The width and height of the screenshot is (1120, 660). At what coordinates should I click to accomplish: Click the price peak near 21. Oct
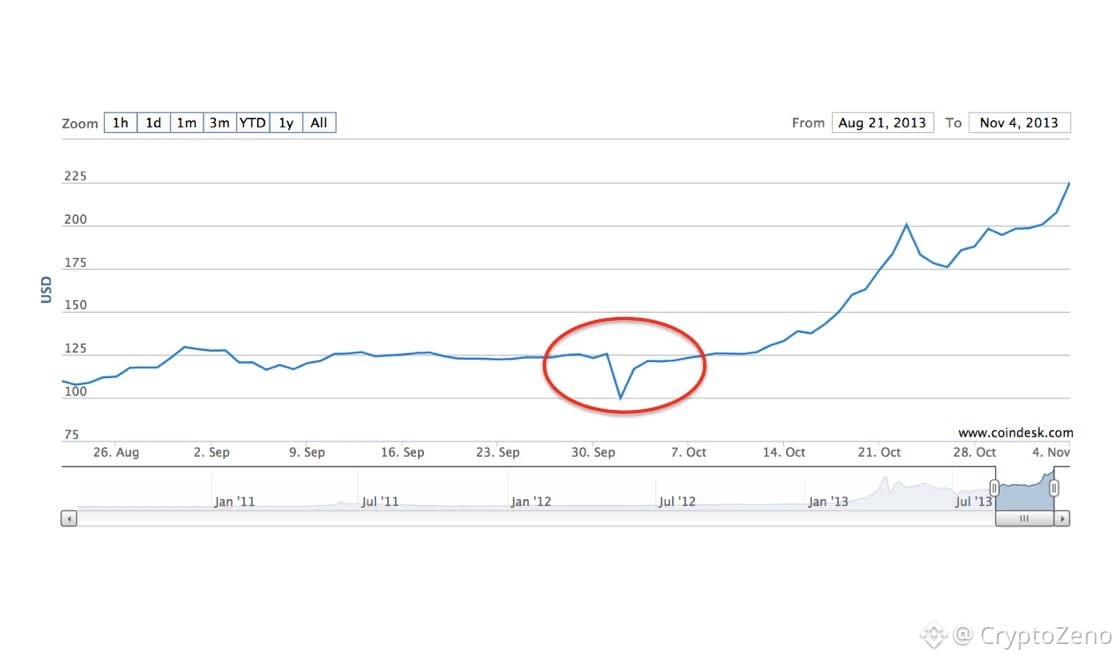tap(906, 225)
